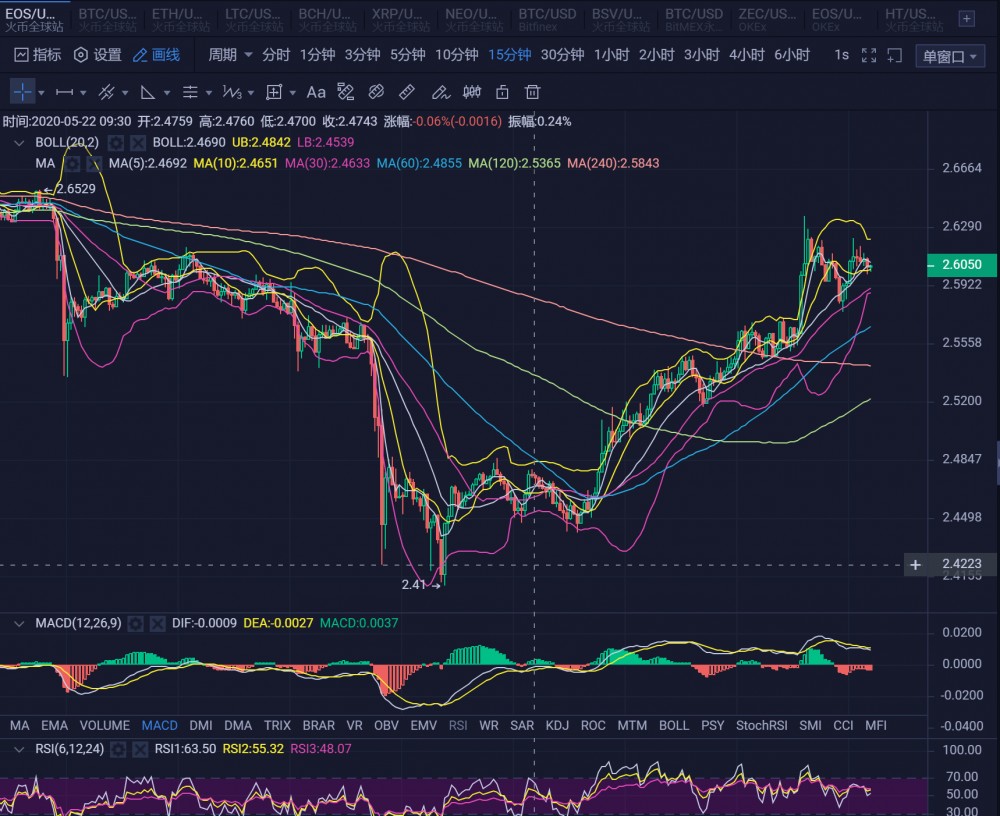Switch to the KDJ indicator tab
This screenshot has width=1000, height=816.
click(557, 726)
